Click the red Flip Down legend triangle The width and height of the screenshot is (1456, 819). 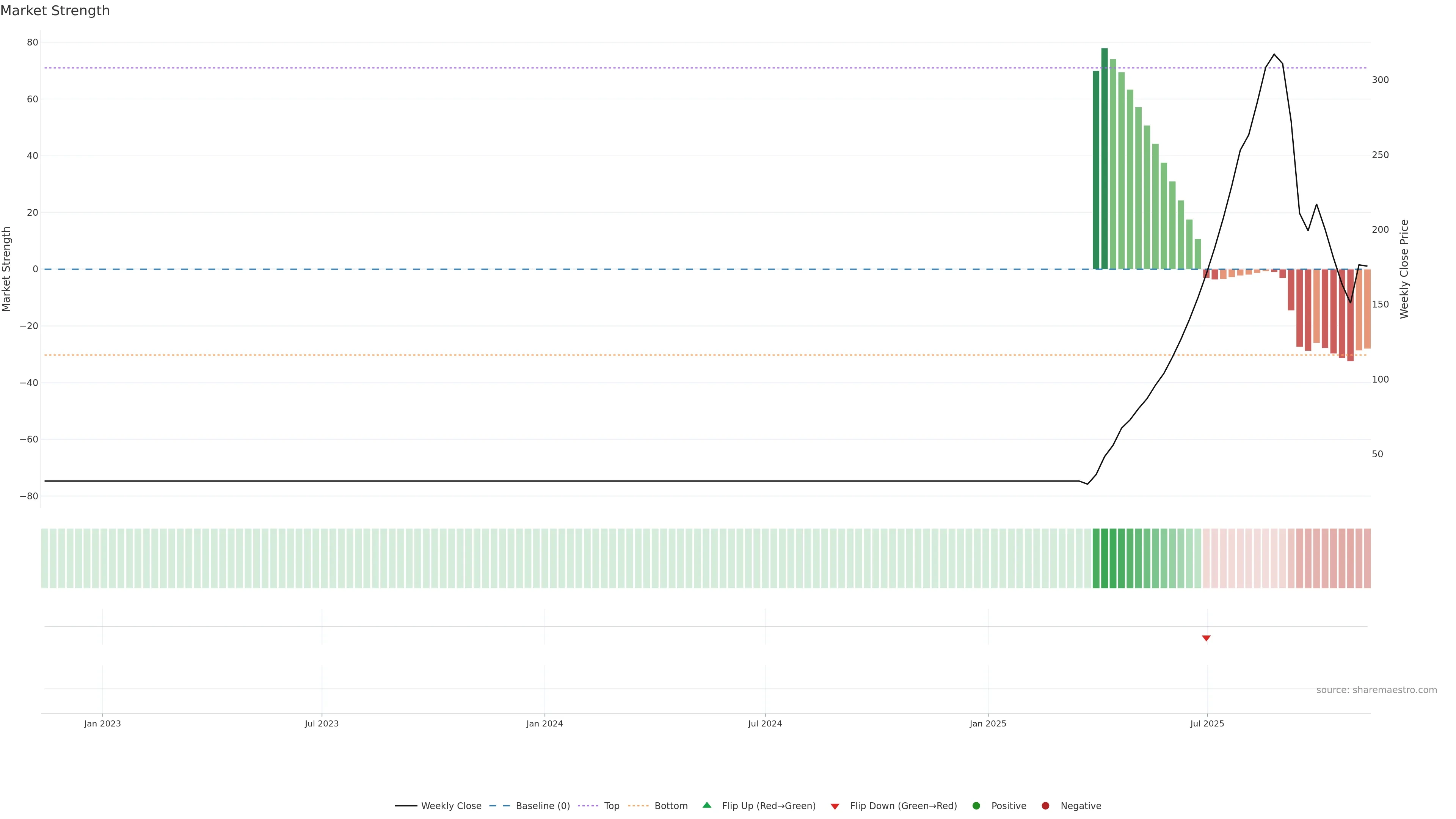(835, 806)
